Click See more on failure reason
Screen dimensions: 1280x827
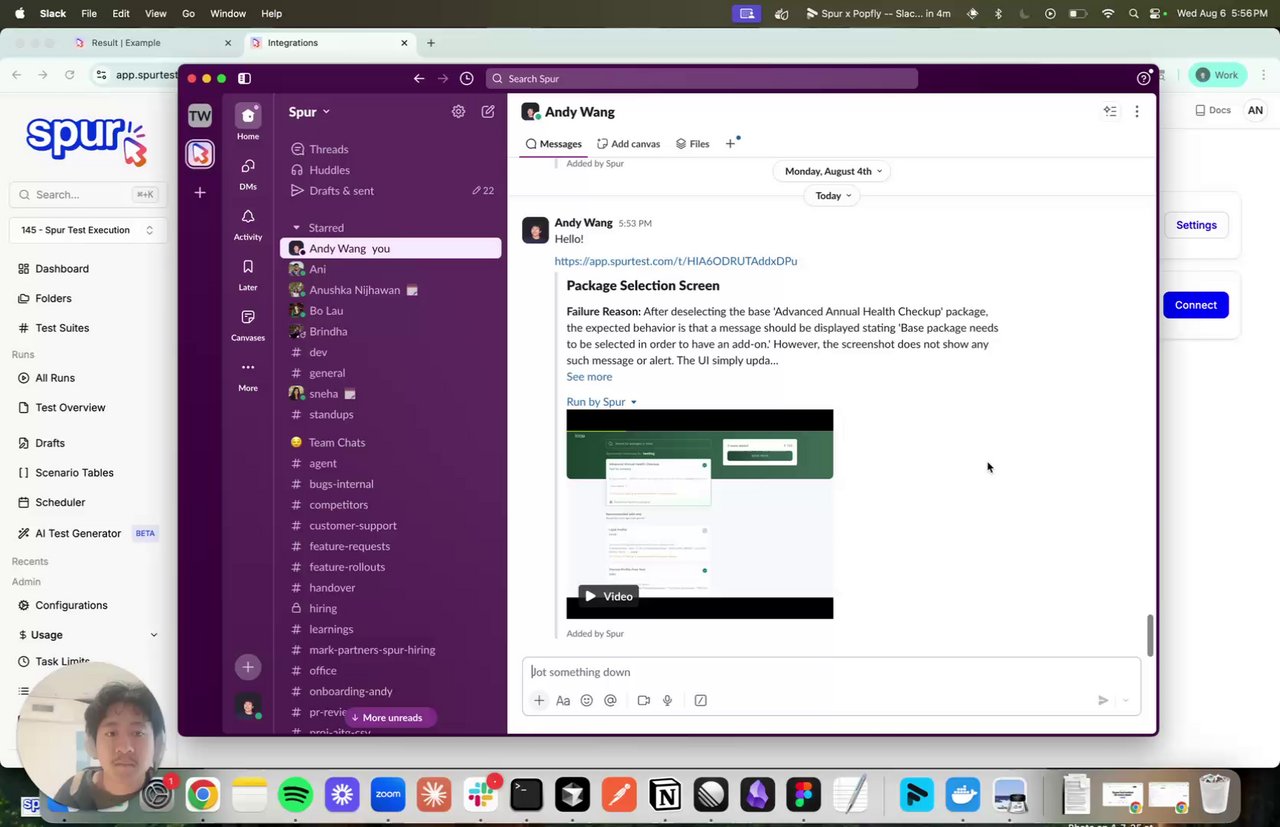click(x=589, y=377)
